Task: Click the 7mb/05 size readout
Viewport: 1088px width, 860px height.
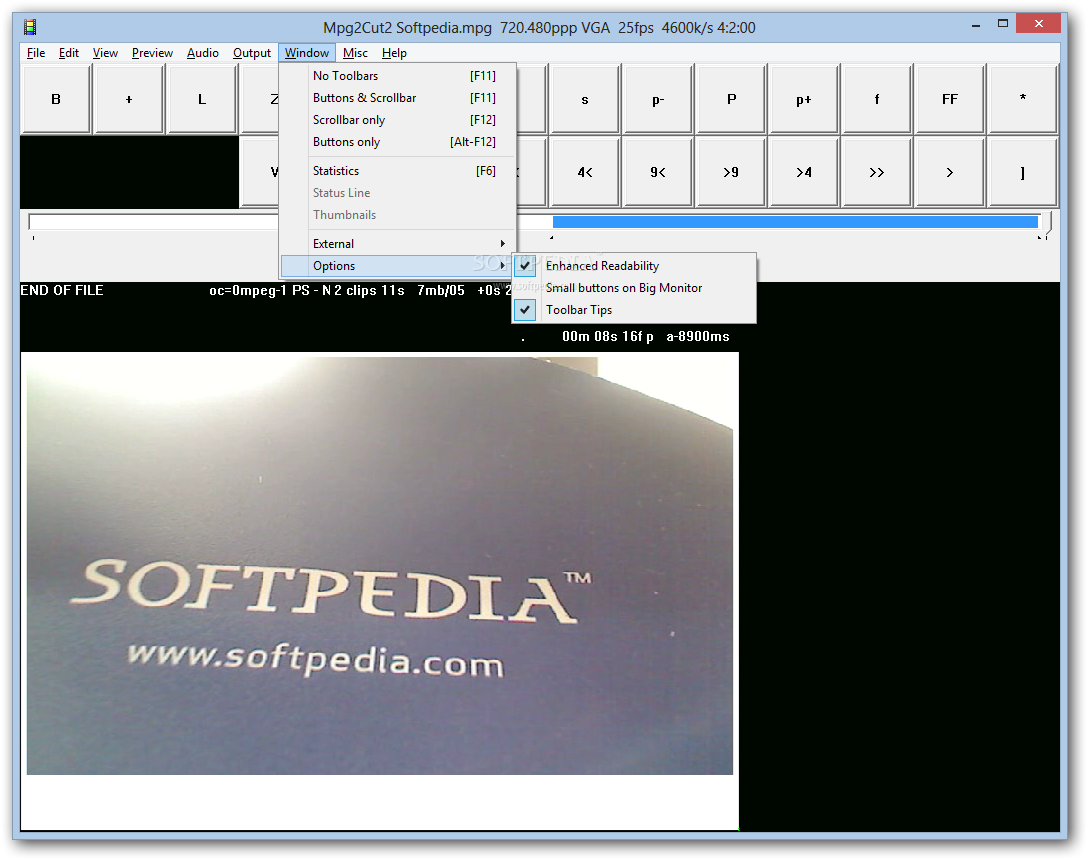Action: pyautogui.click(x=441, y=290)
